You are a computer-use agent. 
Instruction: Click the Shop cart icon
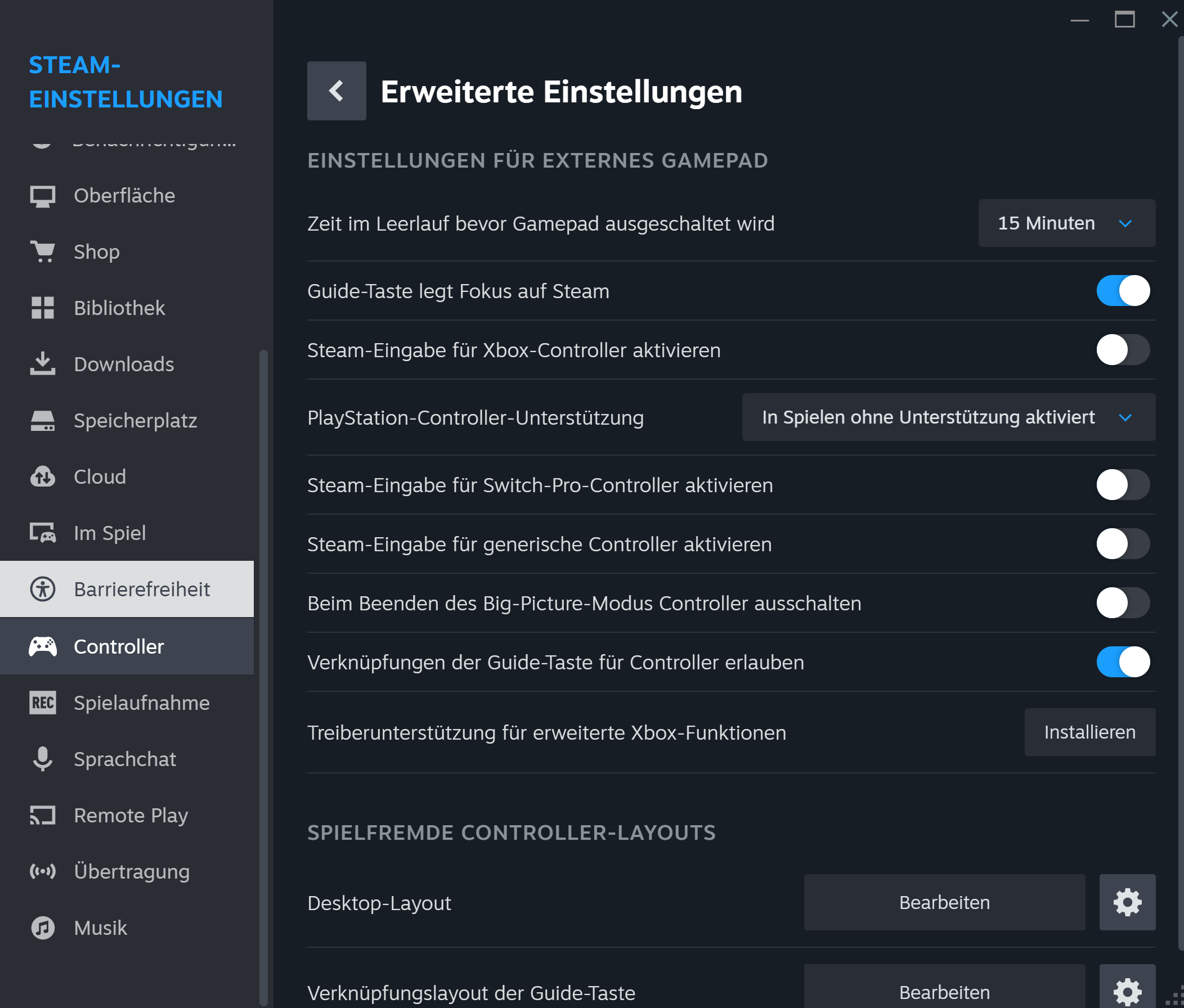[43, 252]
